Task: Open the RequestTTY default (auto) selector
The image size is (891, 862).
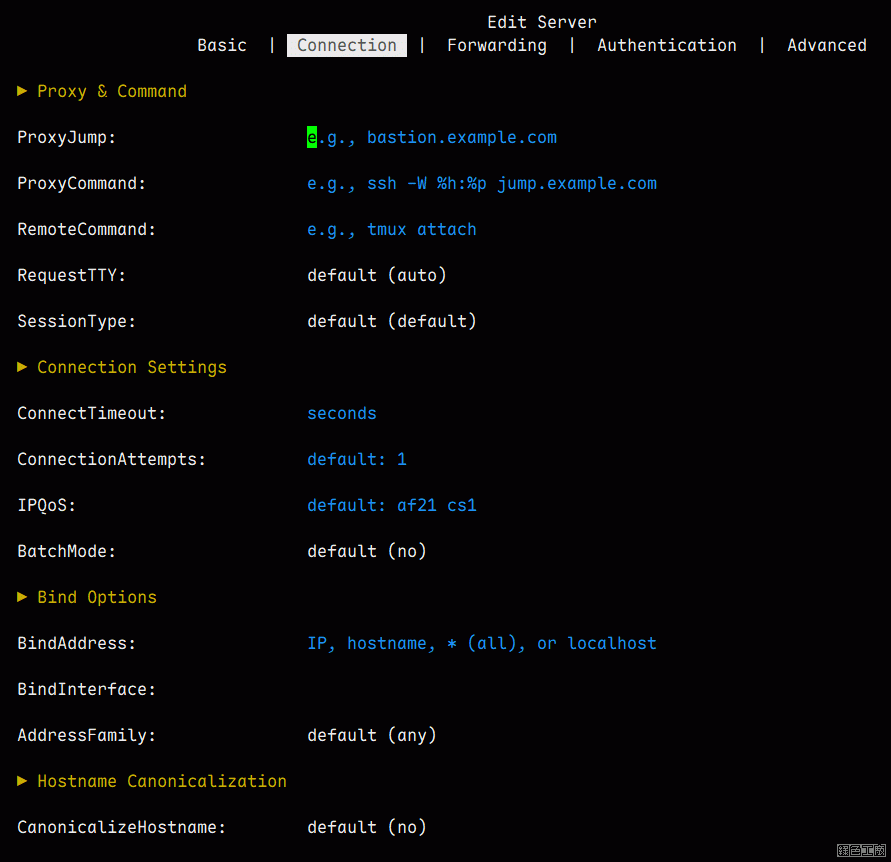Action: (377, 275)
